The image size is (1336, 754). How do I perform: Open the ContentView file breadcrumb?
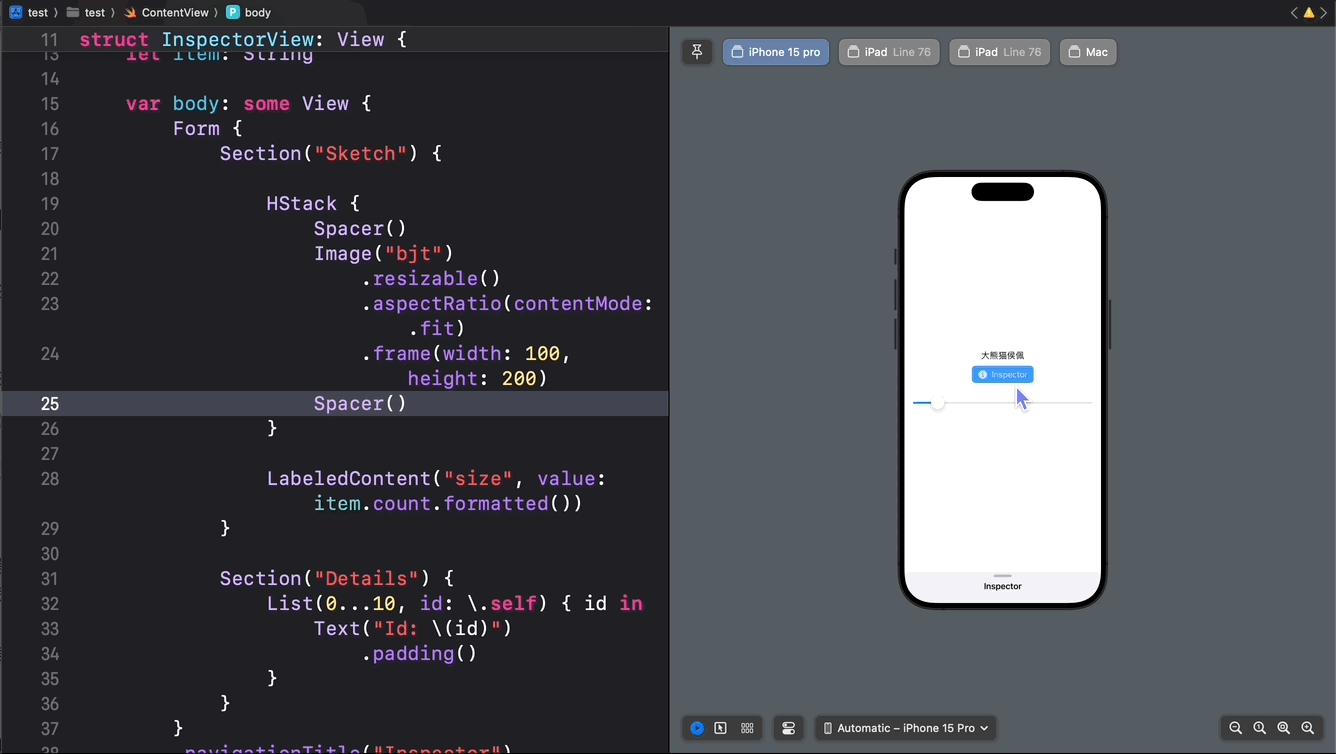coord(166,12)
